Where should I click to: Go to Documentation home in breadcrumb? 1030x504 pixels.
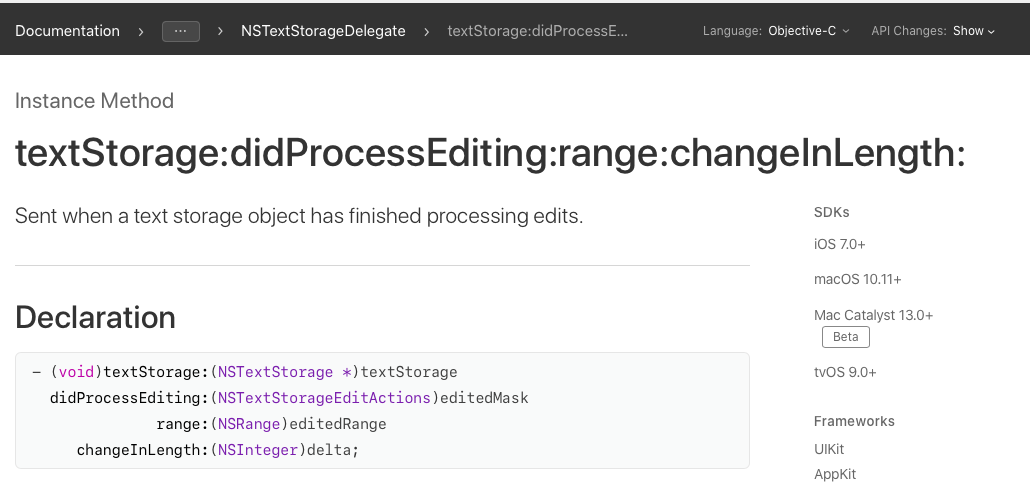tap(67, 31)
